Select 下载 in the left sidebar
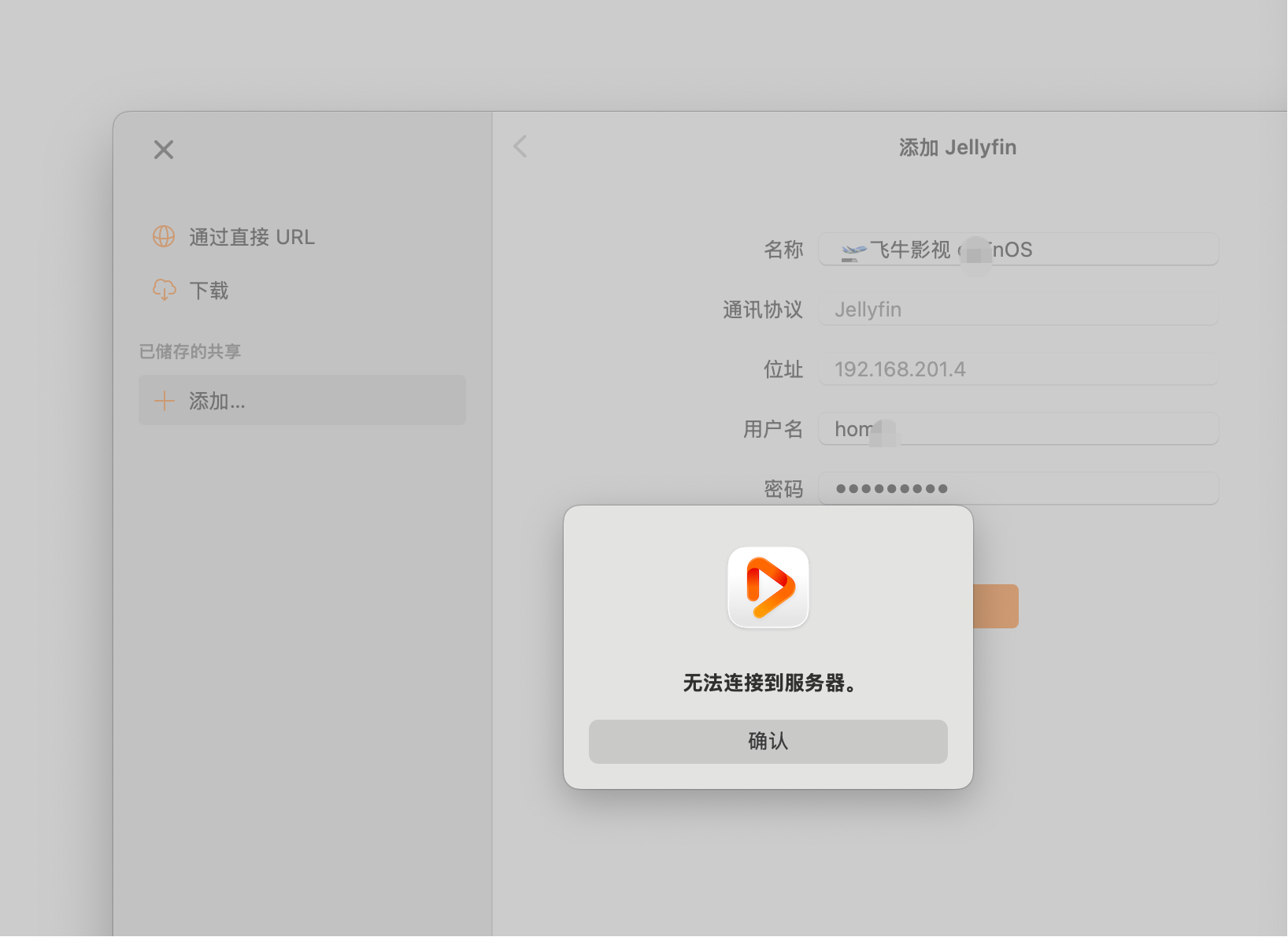This screenshot has width=1288, height=937. coord(209,290)
